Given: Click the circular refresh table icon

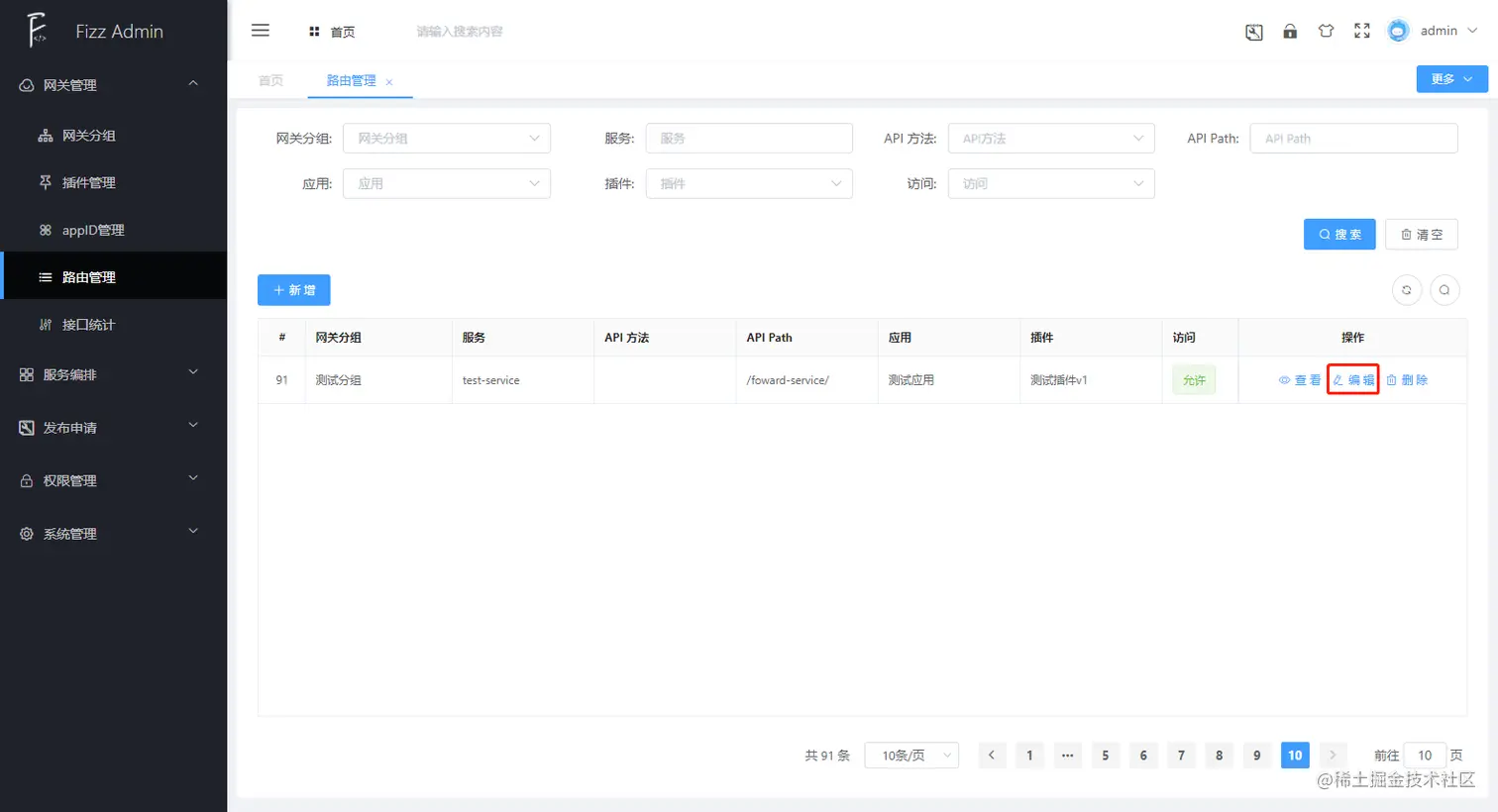Looking at the screenshot, I should 1407,290.
